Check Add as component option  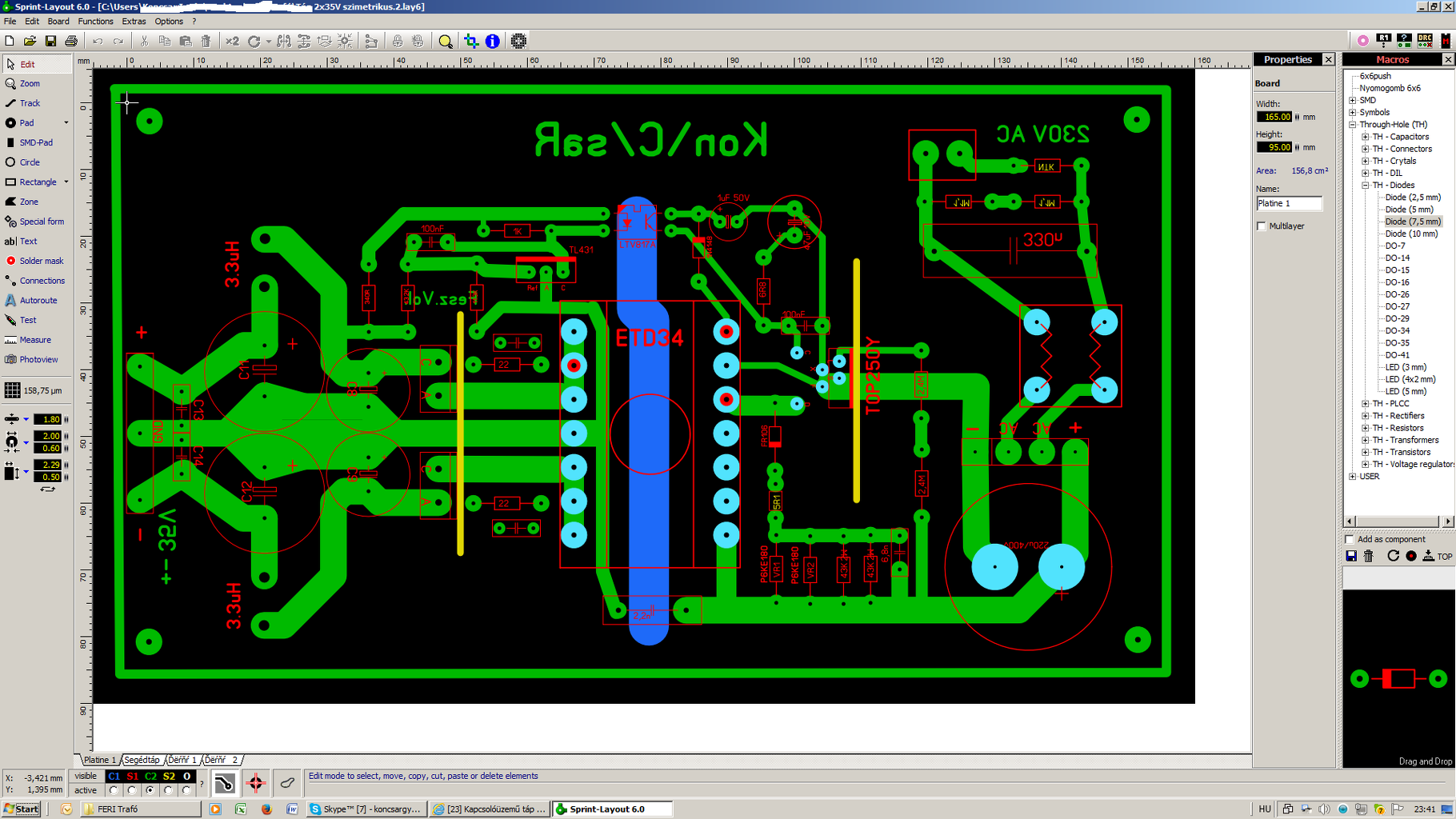click(1350, 539)
